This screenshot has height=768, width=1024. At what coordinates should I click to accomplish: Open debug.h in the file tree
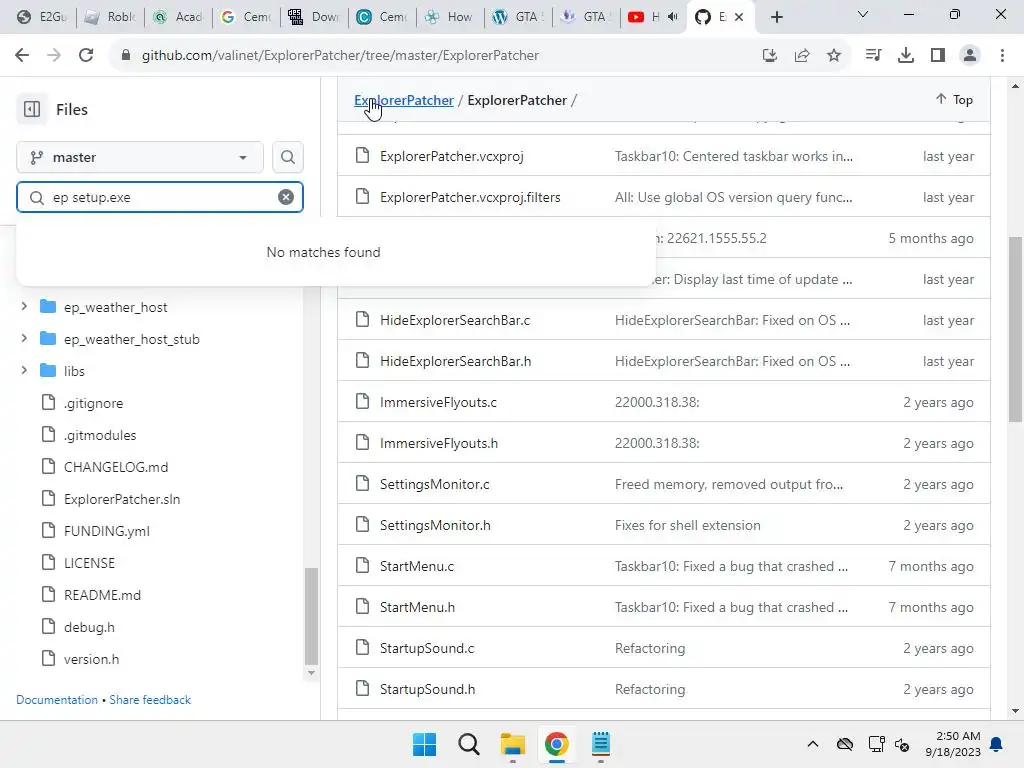89,627
